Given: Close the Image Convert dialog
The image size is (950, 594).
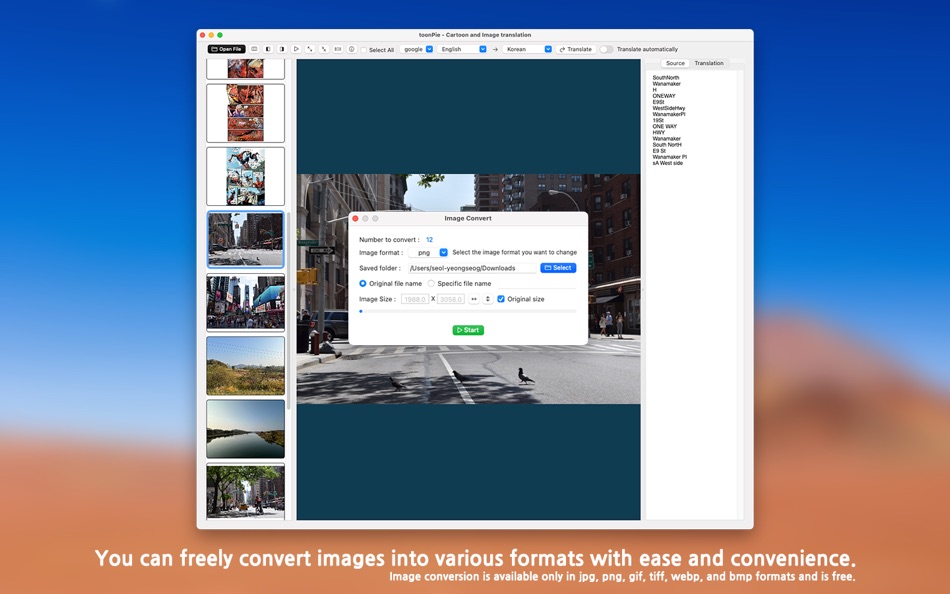Looking at the screenshot, I should [355, 218].
